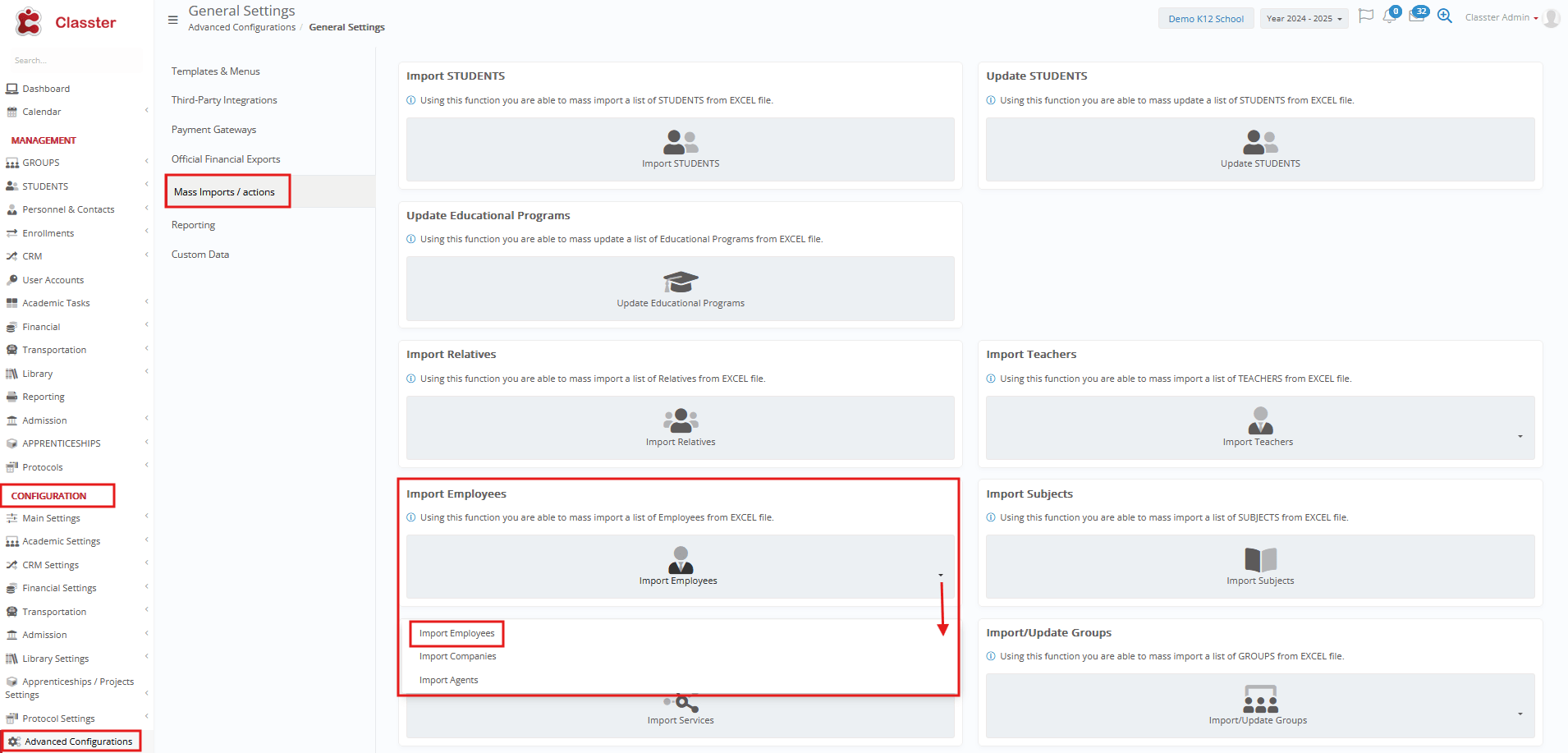This screenshot has height=753, width=1568.
Task: Click the Import Subjects book icon
Action: [x=1260, y=560]
